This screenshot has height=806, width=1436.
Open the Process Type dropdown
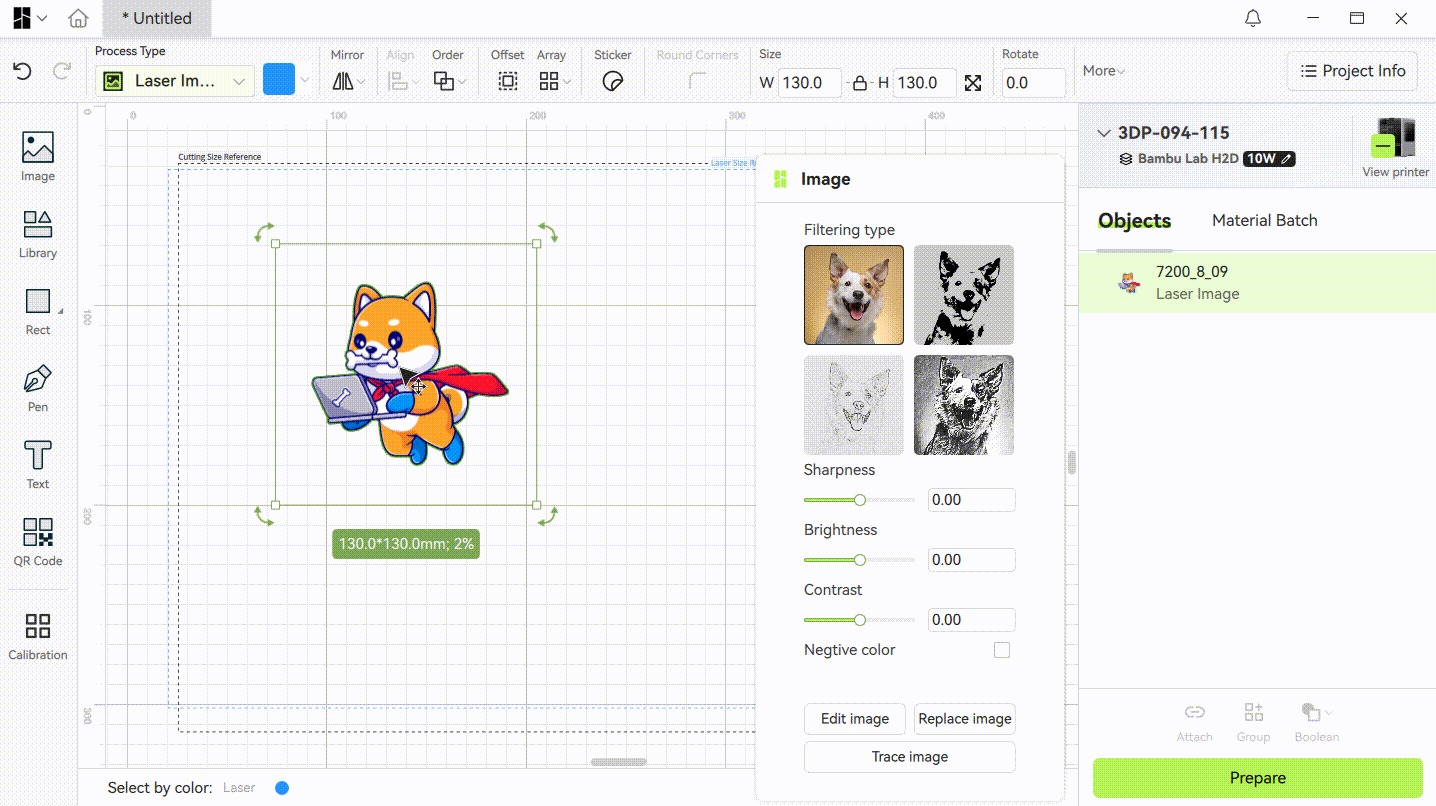pyautogui.click(x=175, y=81)
